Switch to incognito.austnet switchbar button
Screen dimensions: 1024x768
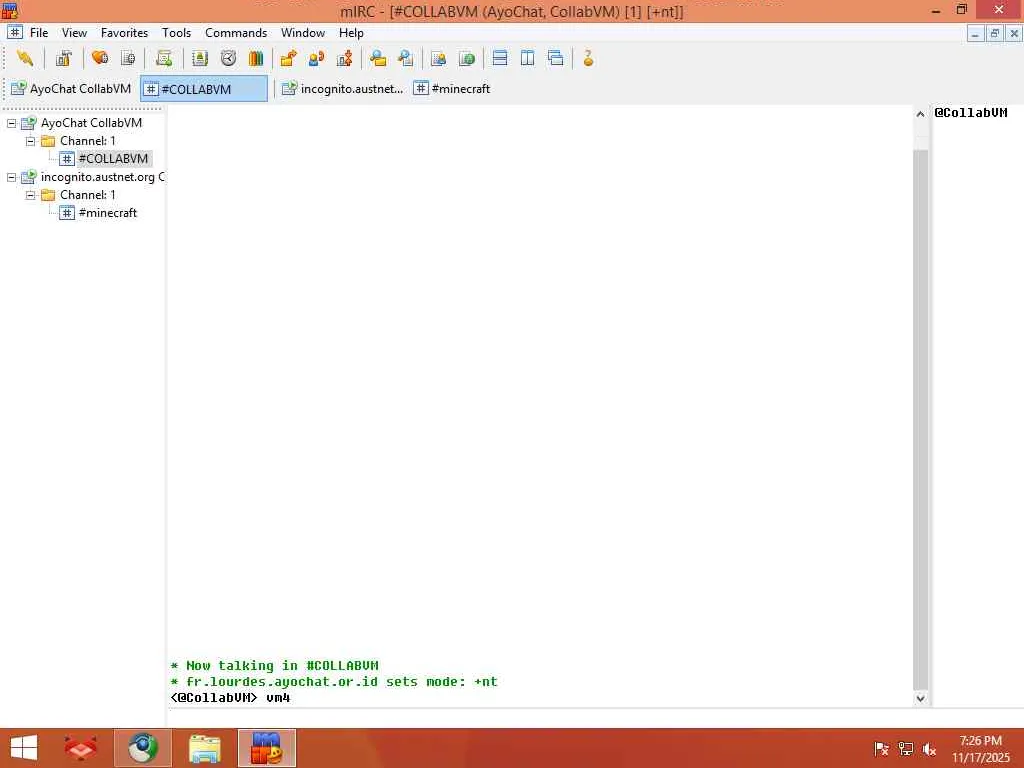(x=342, y=89)
